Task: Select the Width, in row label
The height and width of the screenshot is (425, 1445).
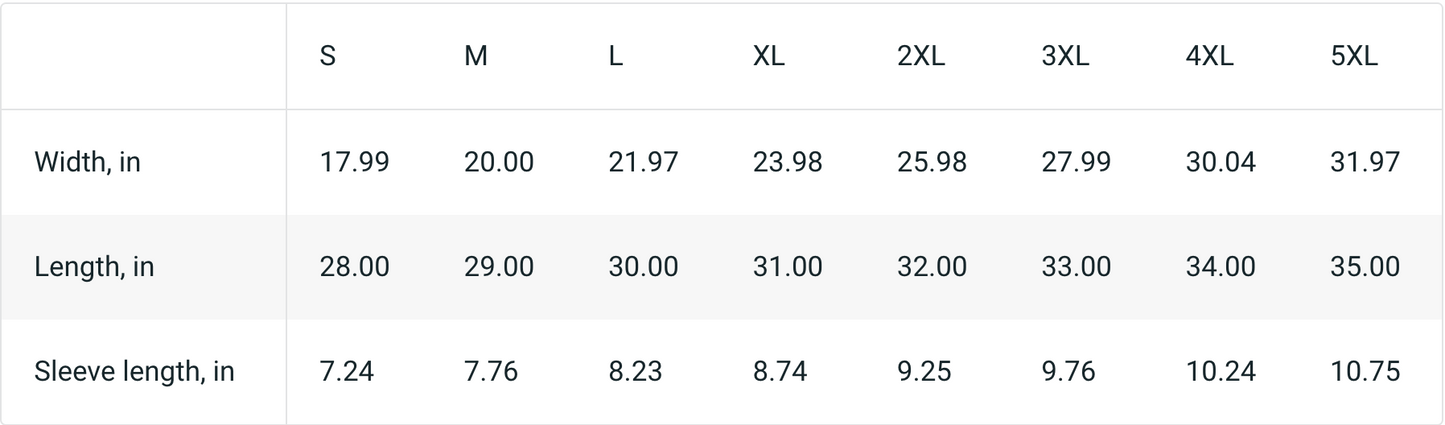Action: pyautogui.click(x=87, y=162)
